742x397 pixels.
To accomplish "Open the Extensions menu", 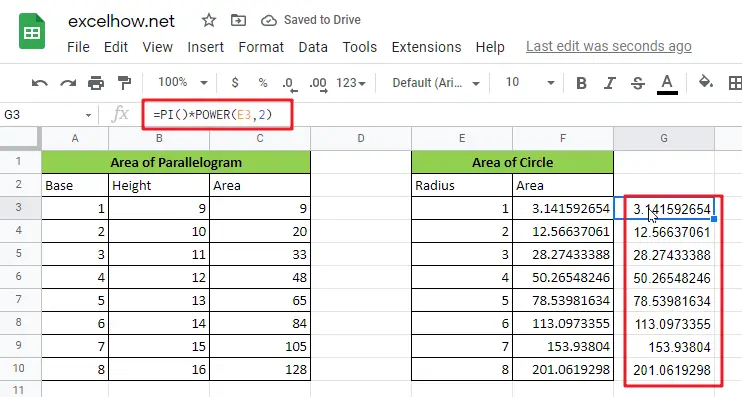I will [x=426, y=47].
